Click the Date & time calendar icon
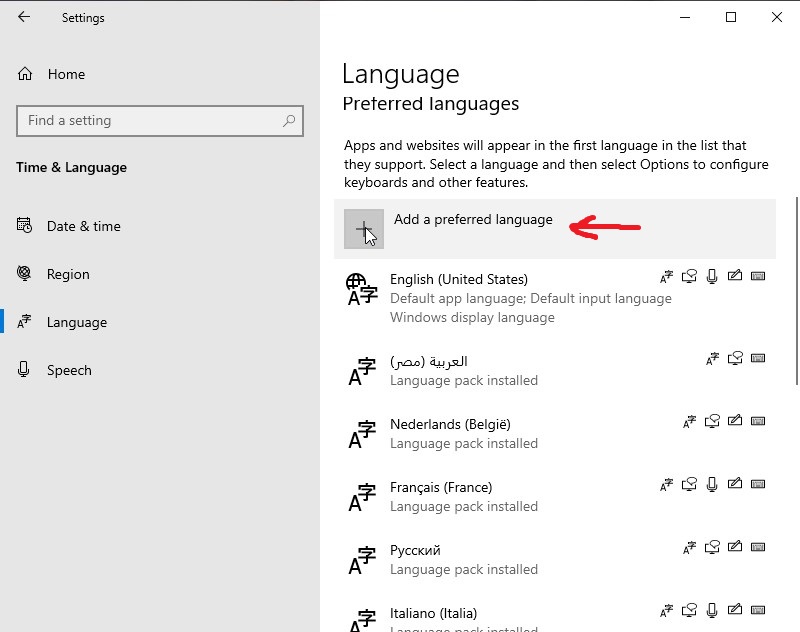The image size is (800, 632). pyautogui.click(x=24, y=225)
